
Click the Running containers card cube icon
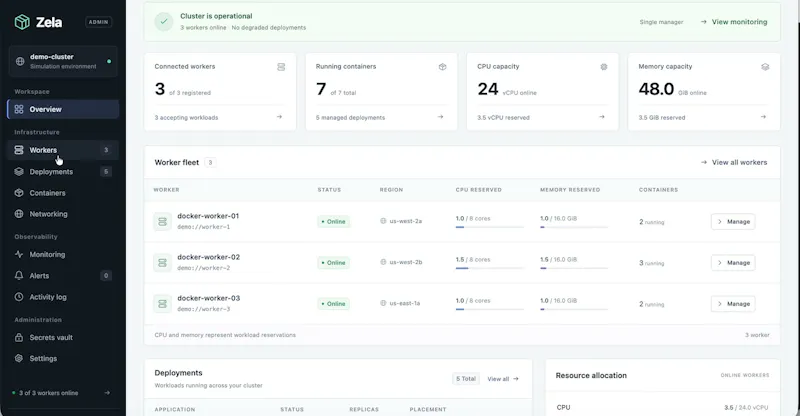pos(442,67)
